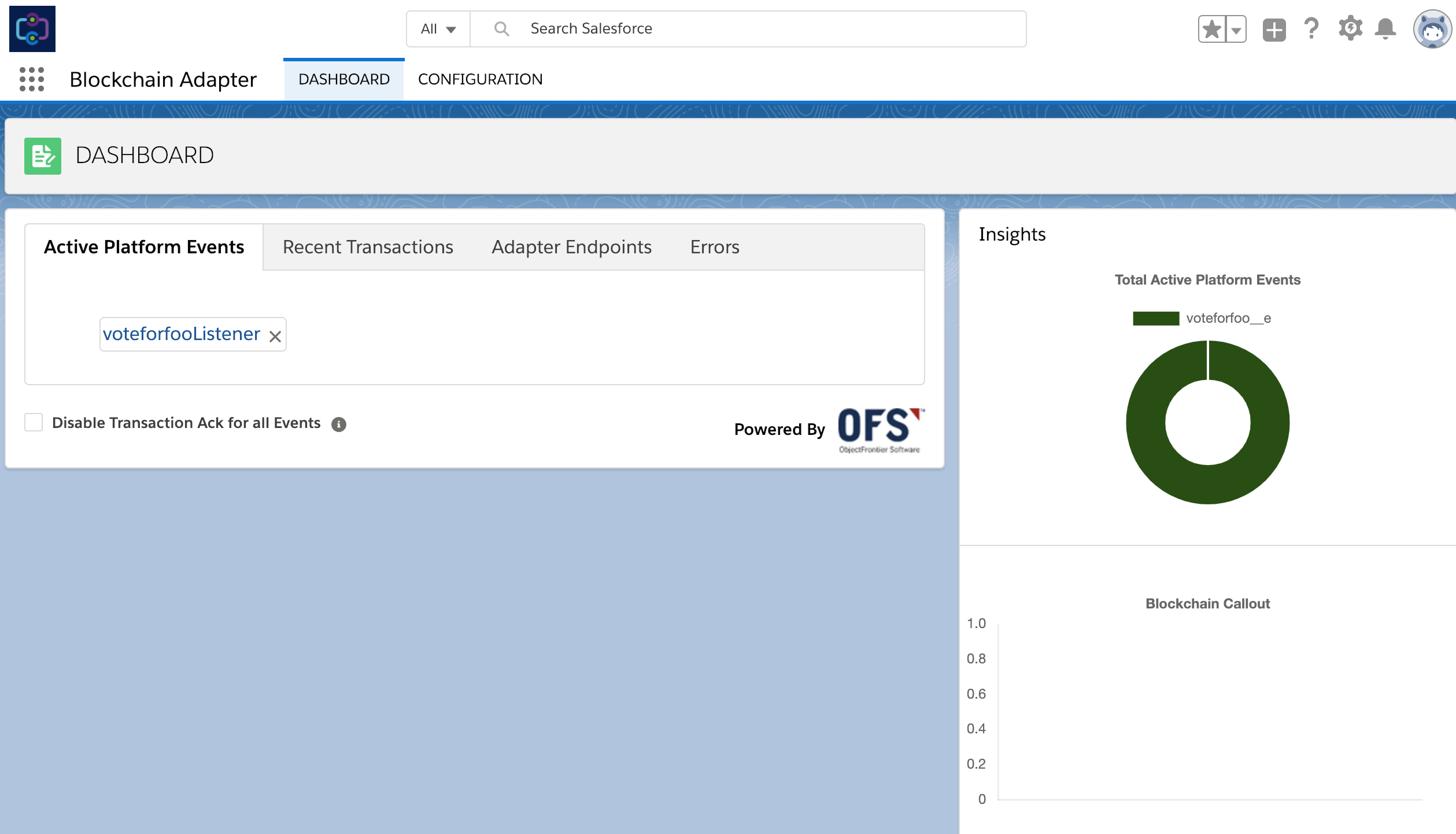Enable Disable Transaction Ack for all Events
The height and width of the screenshot is (834, 1456).
pos(34,422)
